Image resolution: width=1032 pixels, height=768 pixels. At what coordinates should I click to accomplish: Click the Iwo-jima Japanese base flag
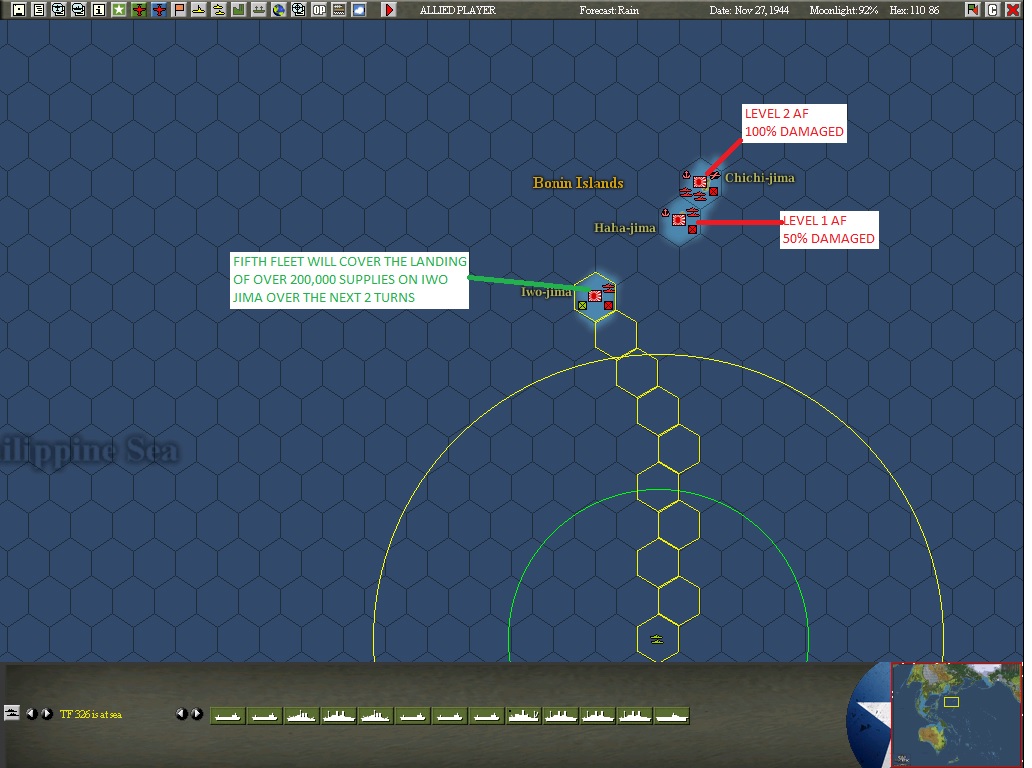[x=595, y=296]
